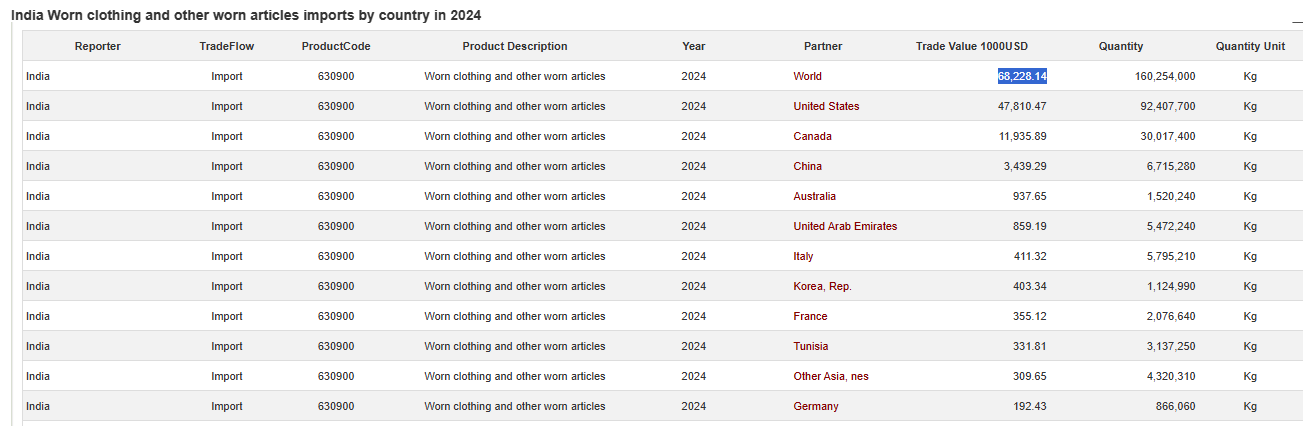The image size is (1303, 426).
Task: Open the United States partner link
Action: (826, 106)
